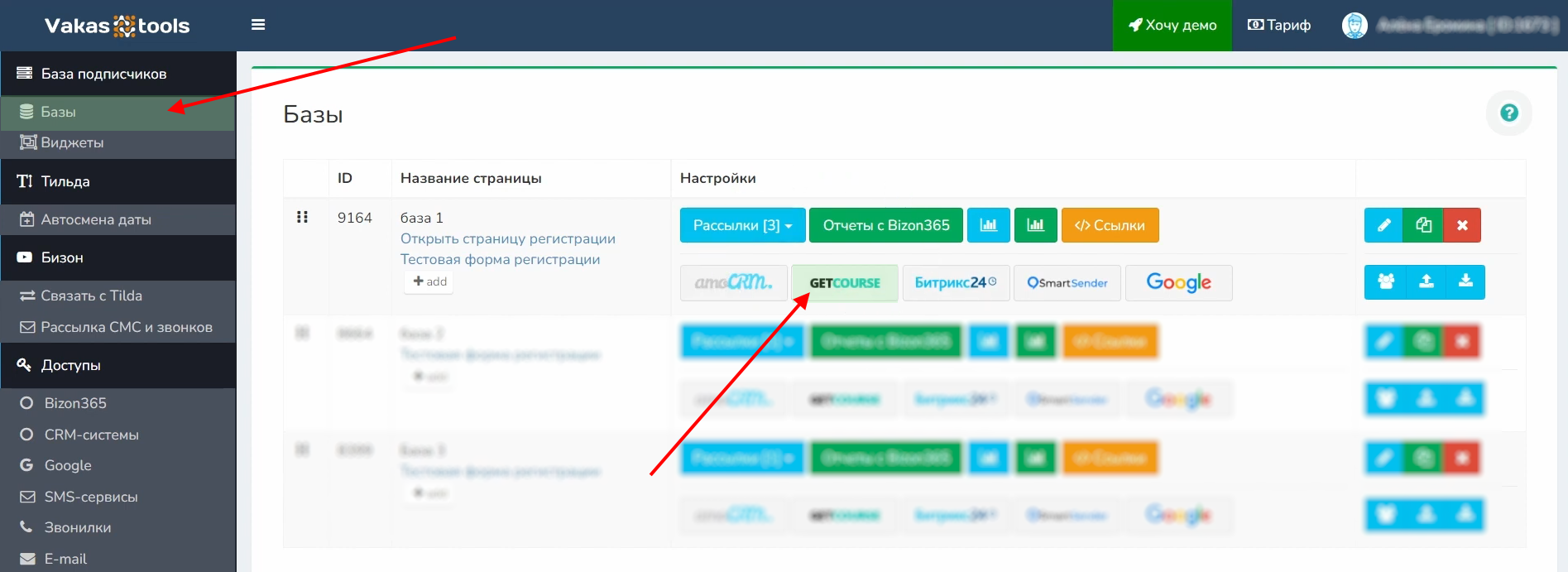
Task: Open the user profile menu in header
Action: (x=1450, y=26)
